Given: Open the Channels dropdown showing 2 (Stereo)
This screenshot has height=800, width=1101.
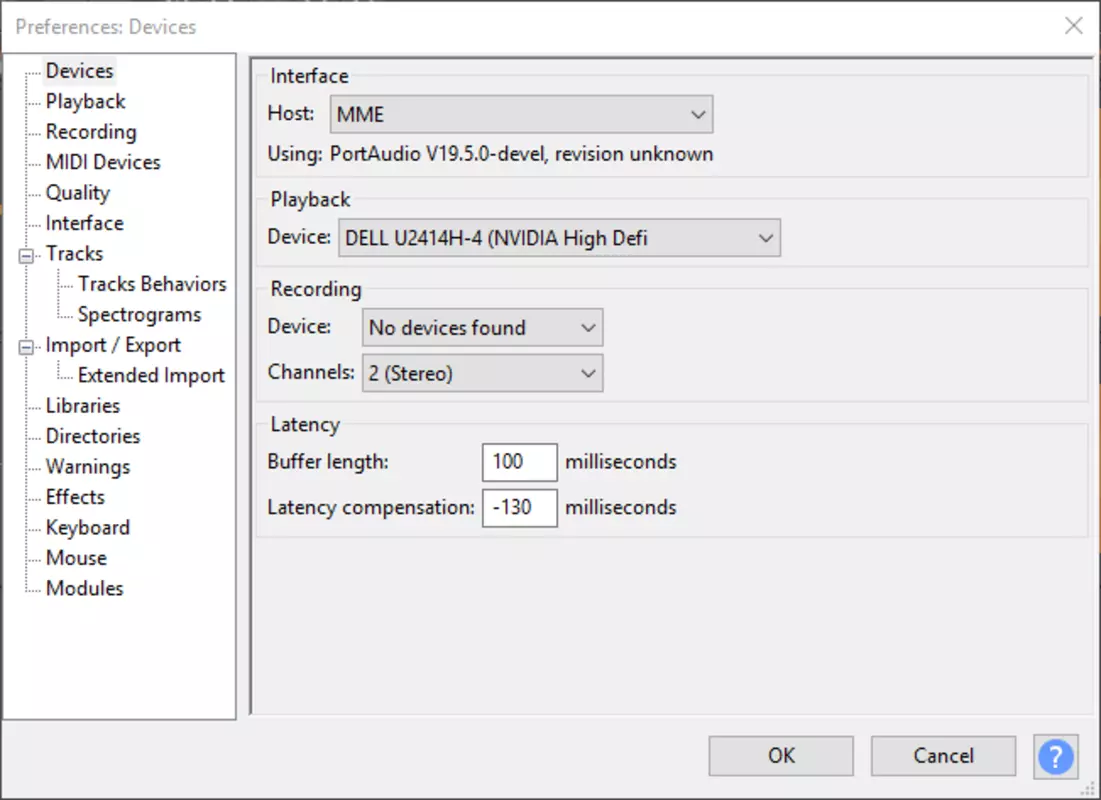Looking at the screenshot, I should tap(482, 373).
